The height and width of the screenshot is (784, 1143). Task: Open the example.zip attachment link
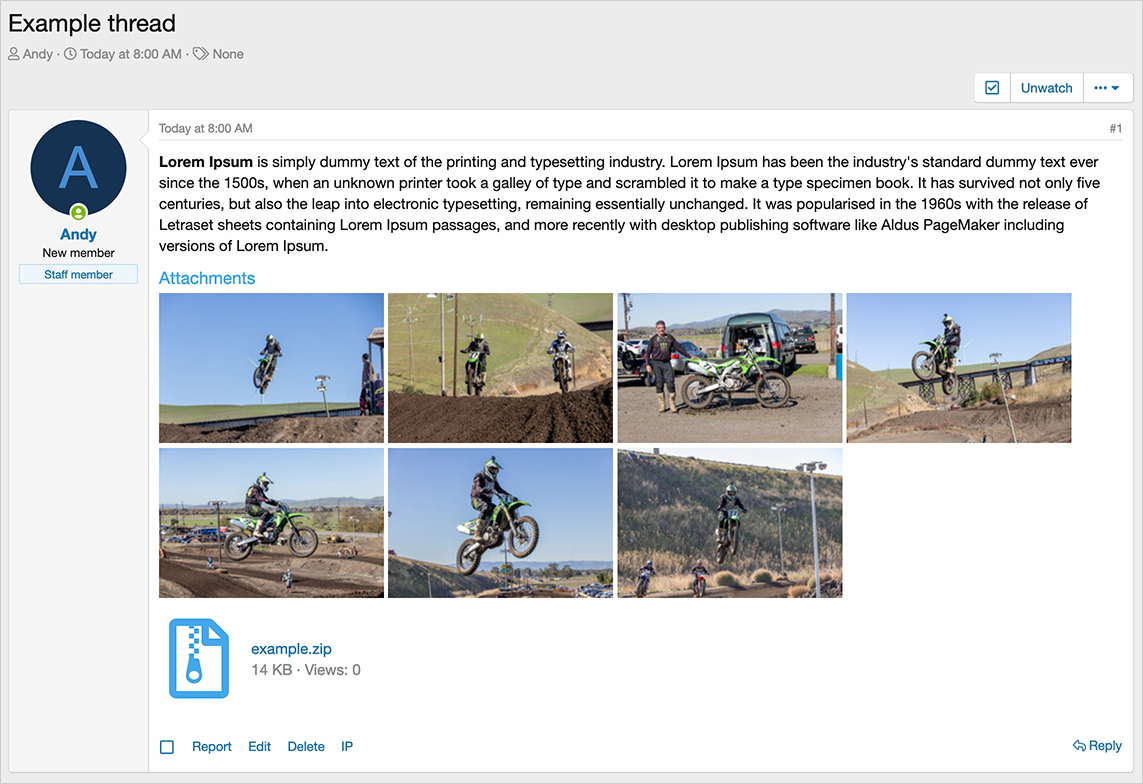tap(291, 648)
